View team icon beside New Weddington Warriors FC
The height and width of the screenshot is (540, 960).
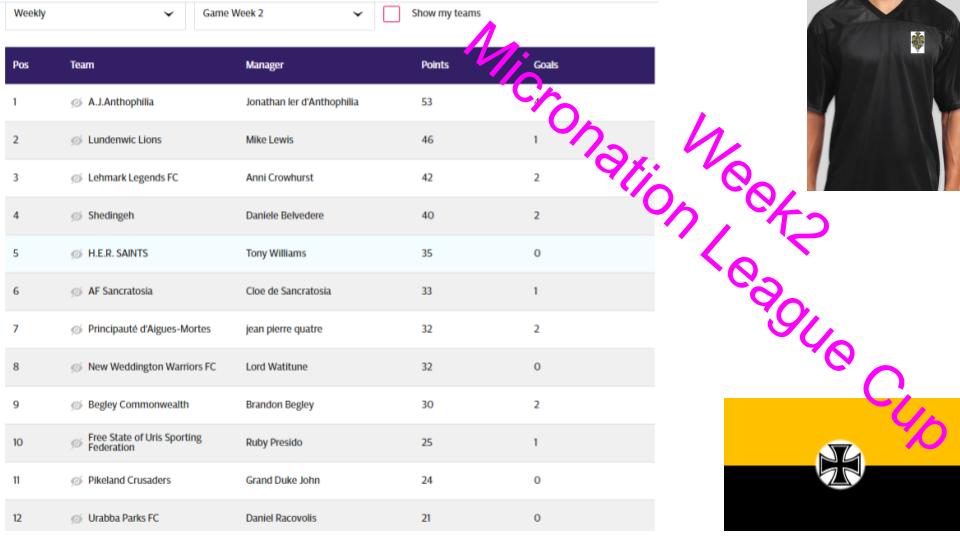76,367
